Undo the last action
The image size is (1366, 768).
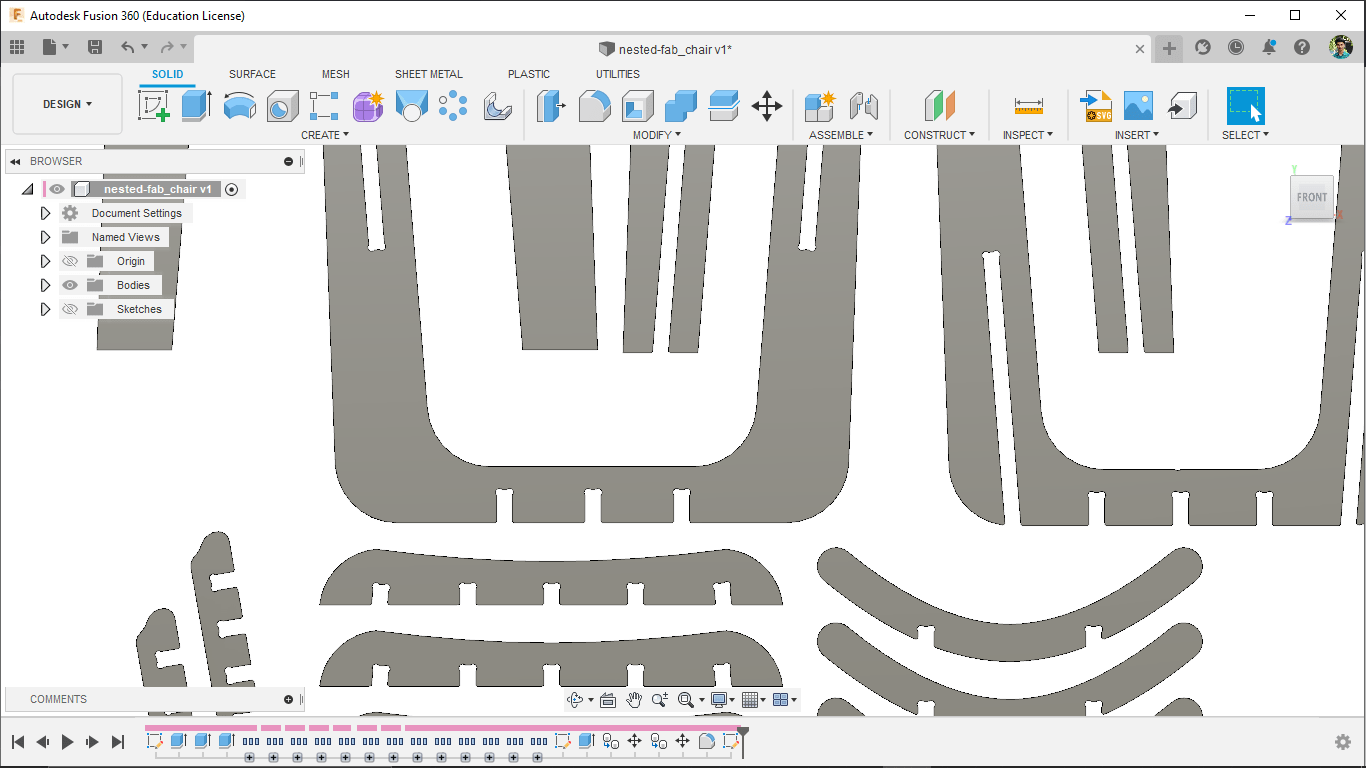pyautogui.click(x=127, y=47)
